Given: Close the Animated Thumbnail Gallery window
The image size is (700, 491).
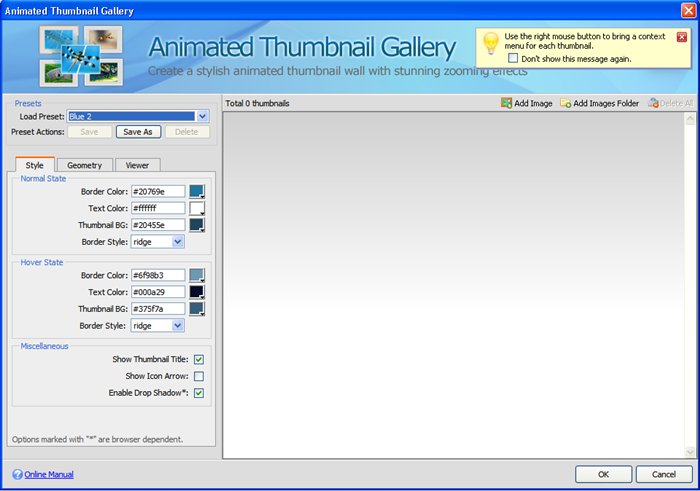Looking at the screenshot, I should click(688, 10).
